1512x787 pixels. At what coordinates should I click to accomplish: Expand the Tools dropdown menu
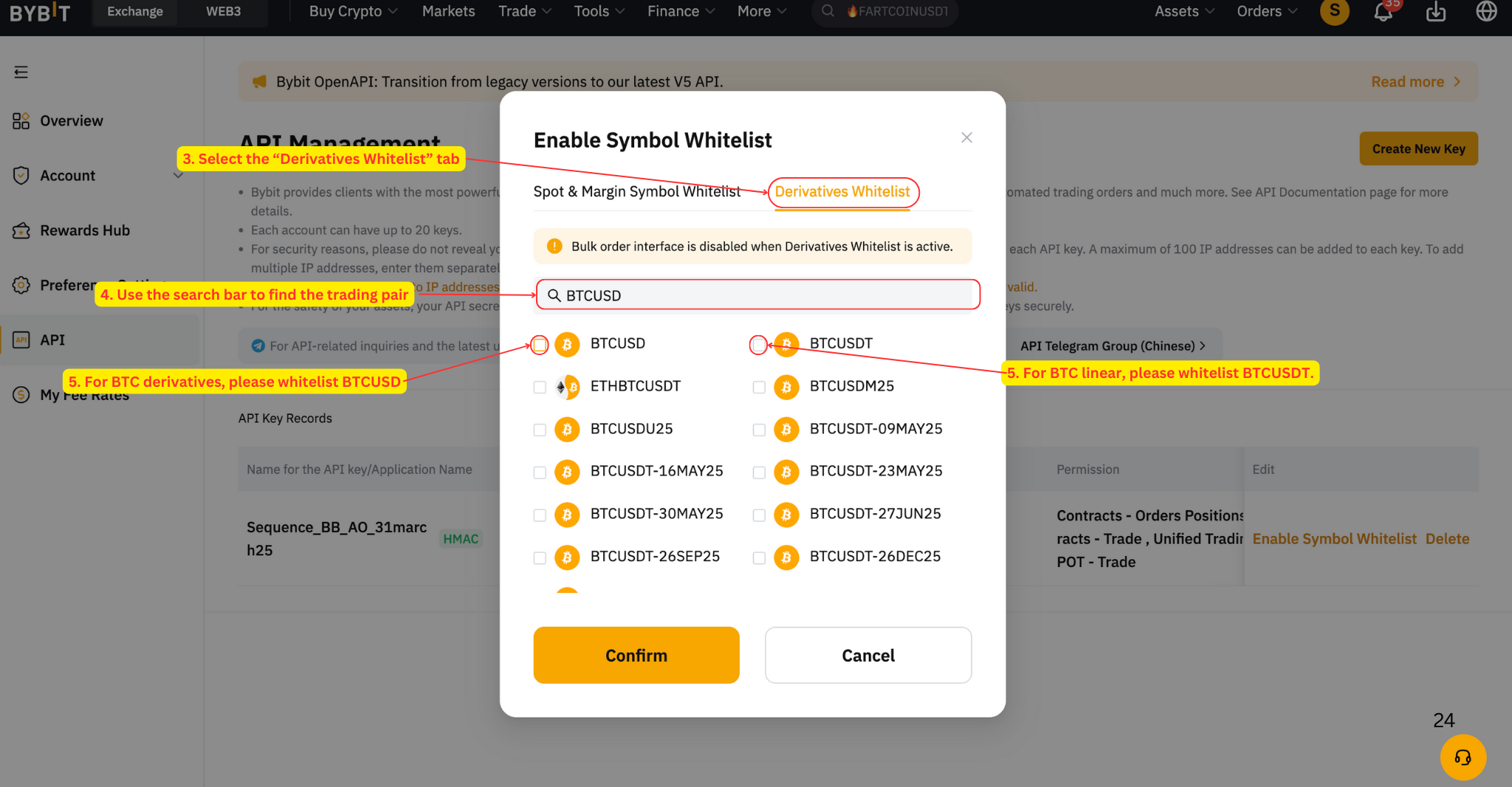coord(599,11)
